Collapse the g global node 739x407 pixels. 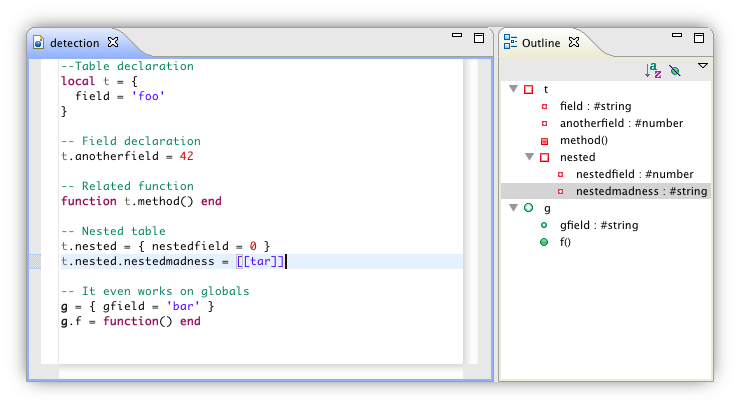click(514, 207)
